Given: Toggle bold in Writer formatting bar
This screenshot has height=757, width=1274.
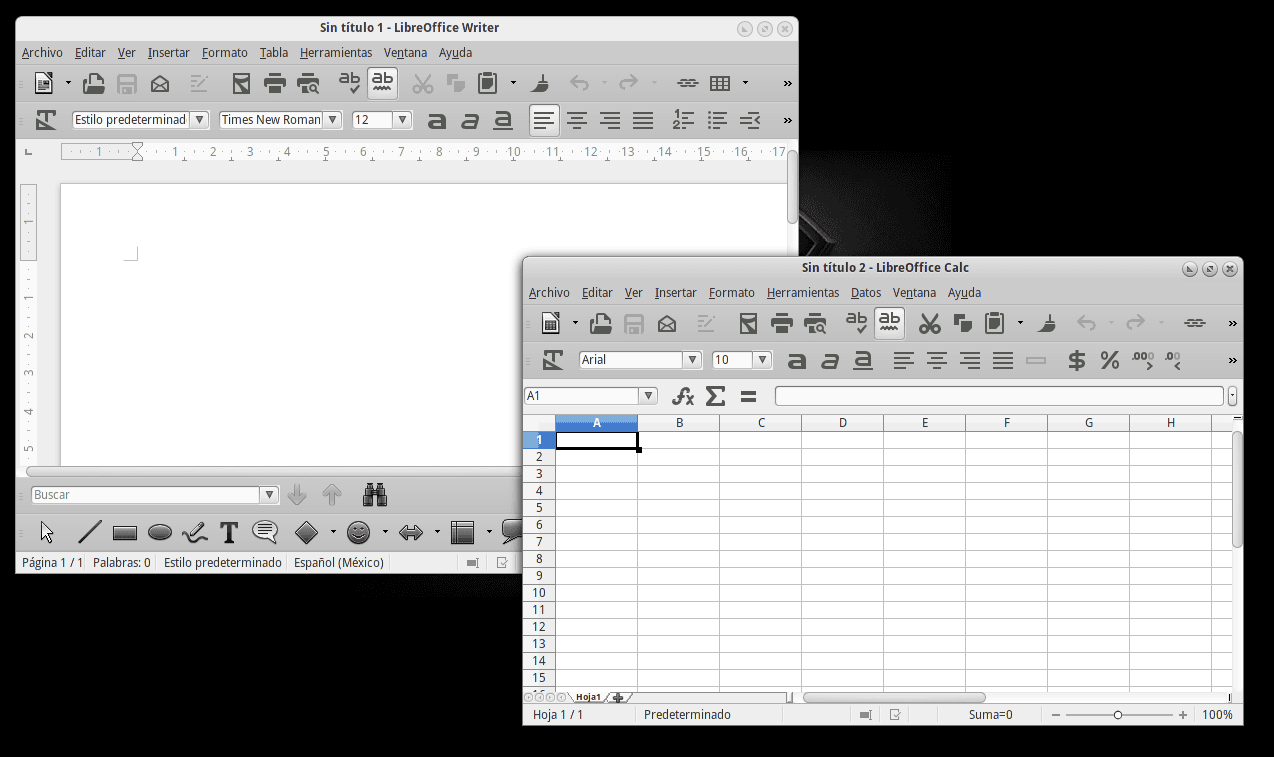Looking at the screenshot, I should point(436,121).
